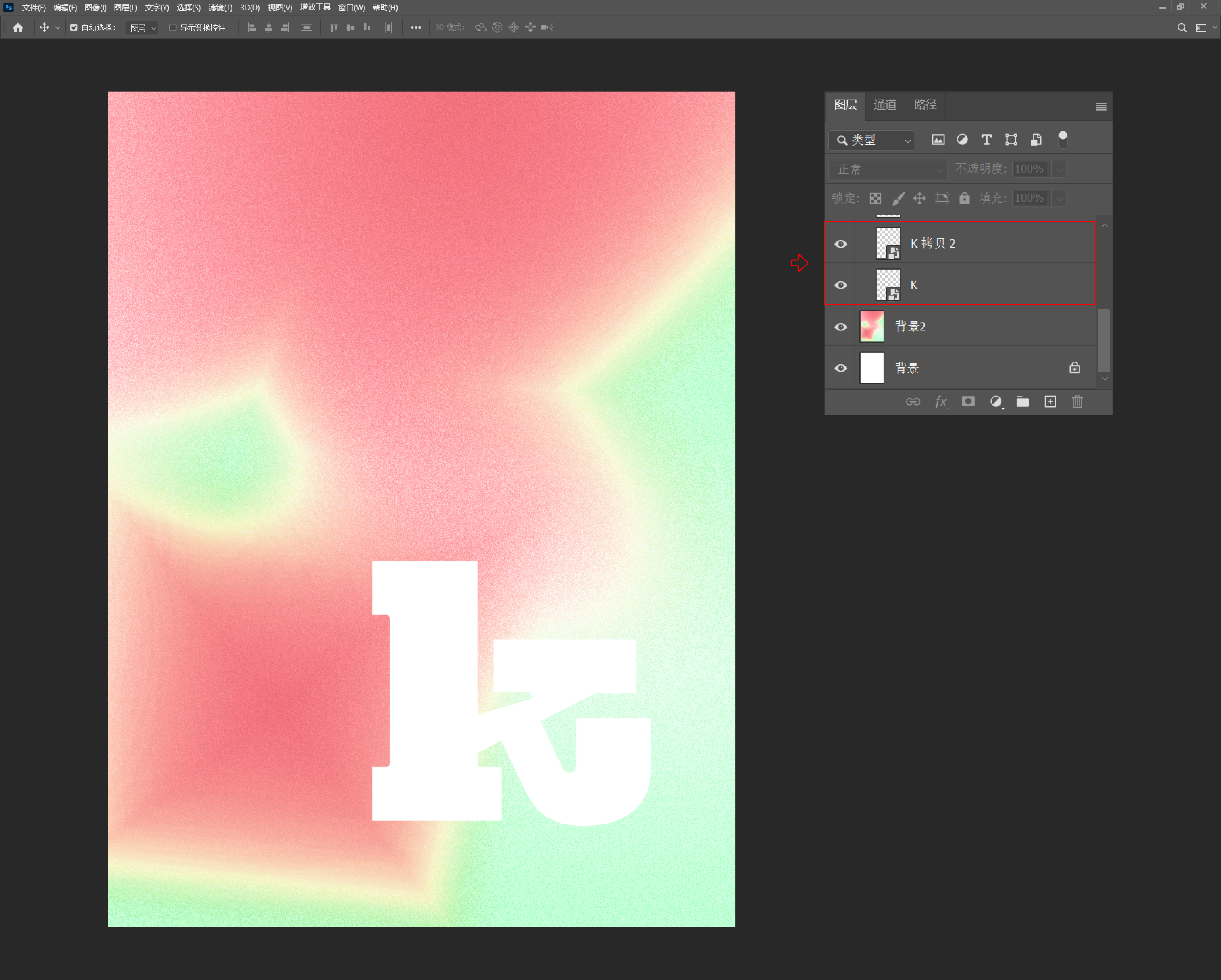Open search with the magnifier icon at top right
1221x980 pixels.
[1182, 28]
